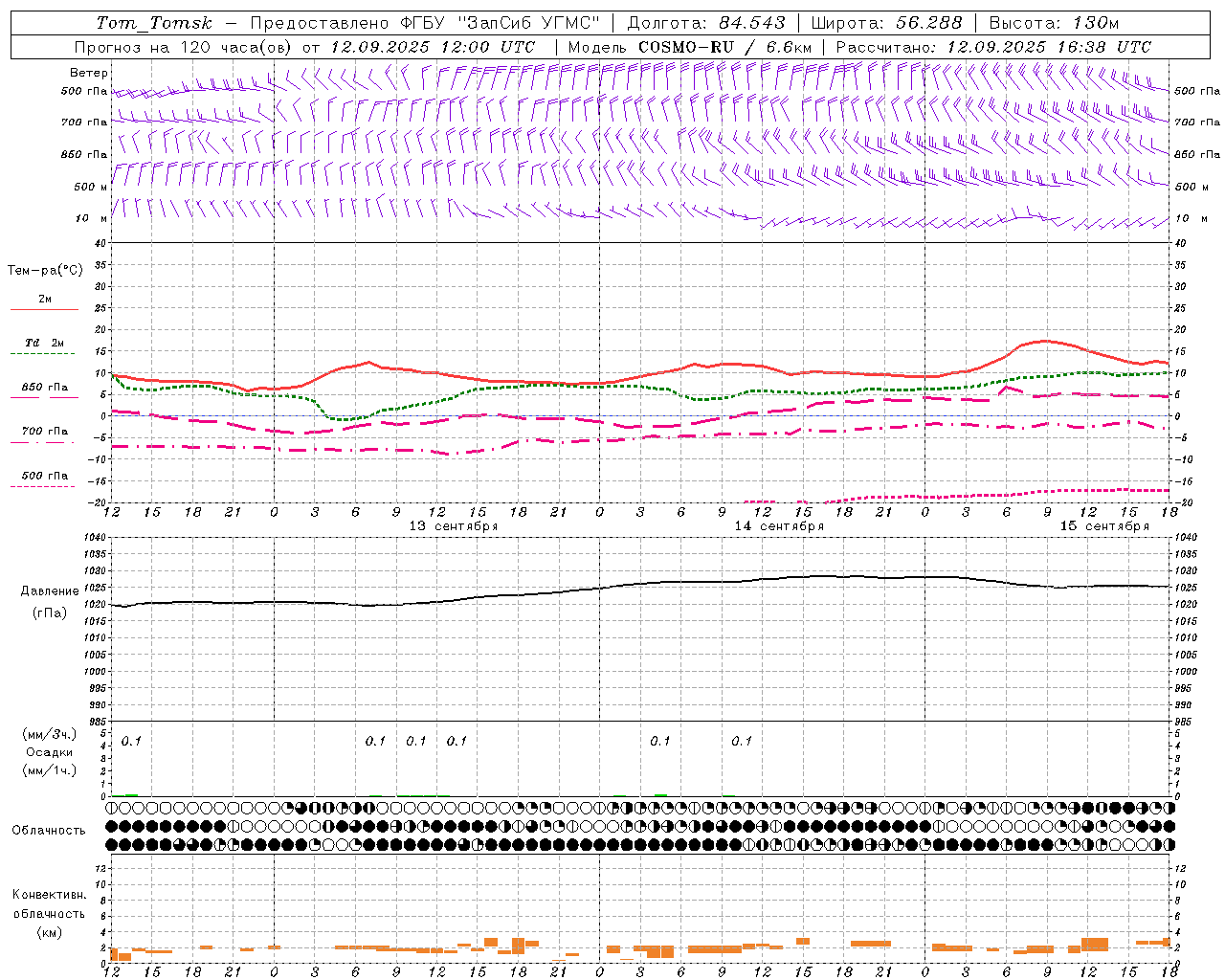Click the (мм/3ч.) precipitation unit label
Screen dimensions: 1225x980
[50, 735]
